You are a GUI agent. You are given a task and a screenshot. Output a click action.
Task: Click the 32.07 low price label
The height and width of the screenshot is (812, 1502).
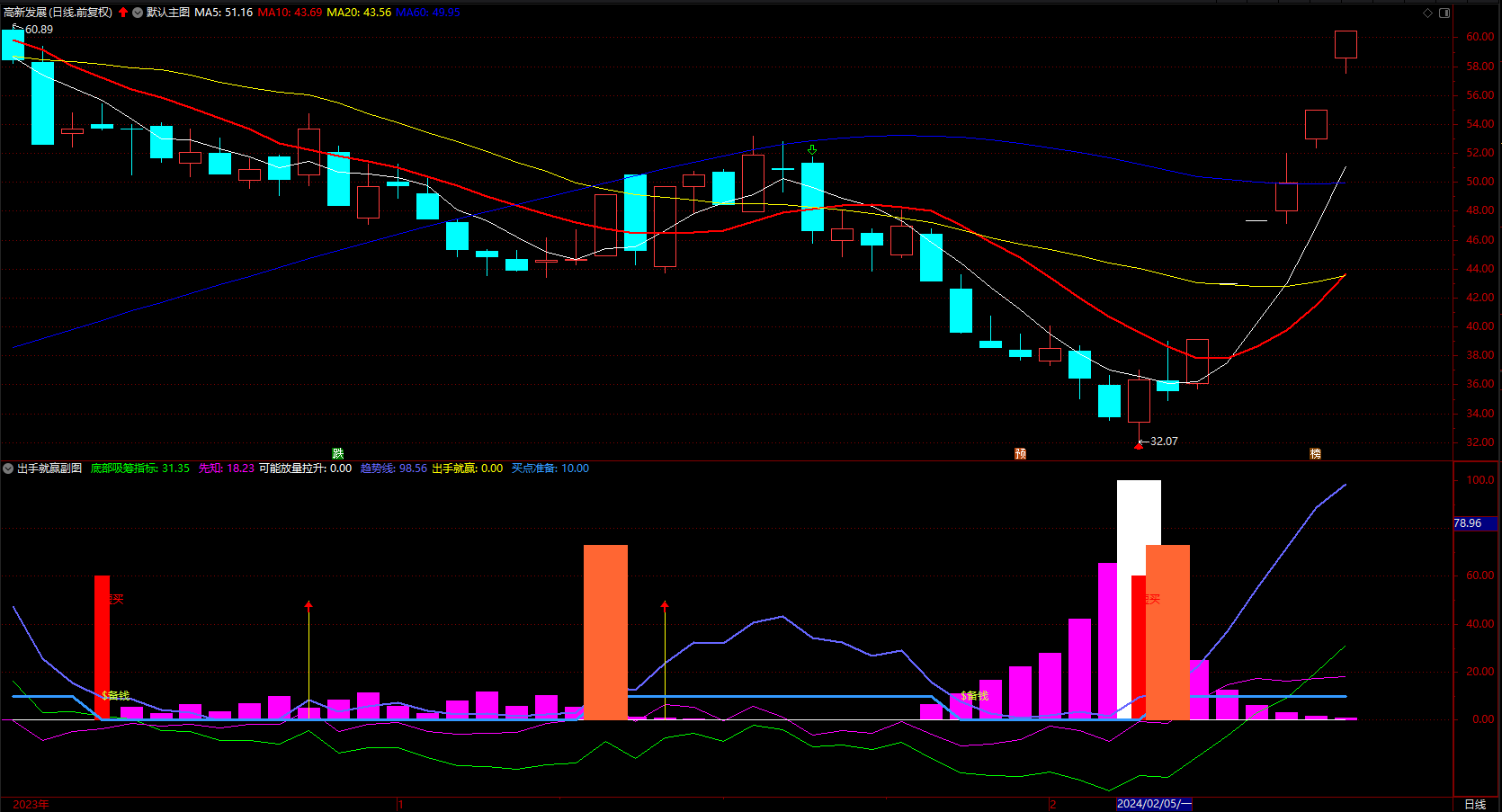[x=1164, y=442]
